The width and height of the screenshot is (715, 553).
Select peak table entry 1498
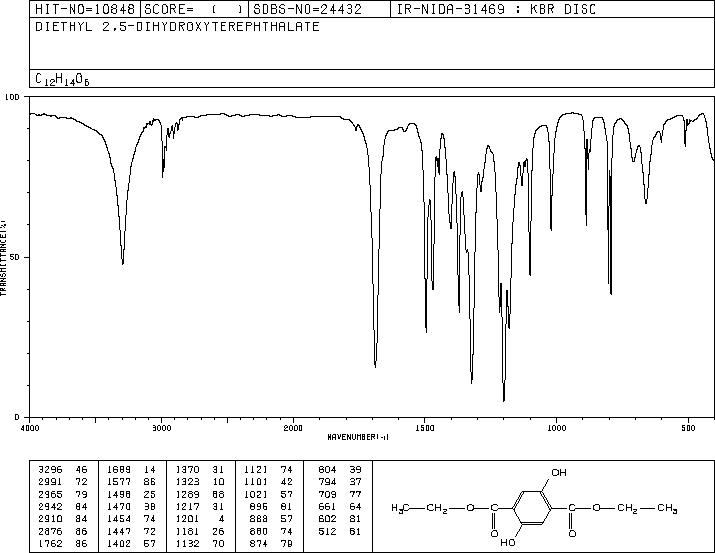pyautogui.click(x=119, y=494)
